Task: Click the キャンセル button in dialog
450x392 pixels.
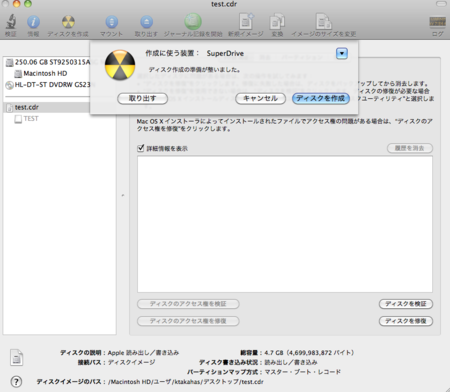Action: pyautogui.click(x=260, y=99)
